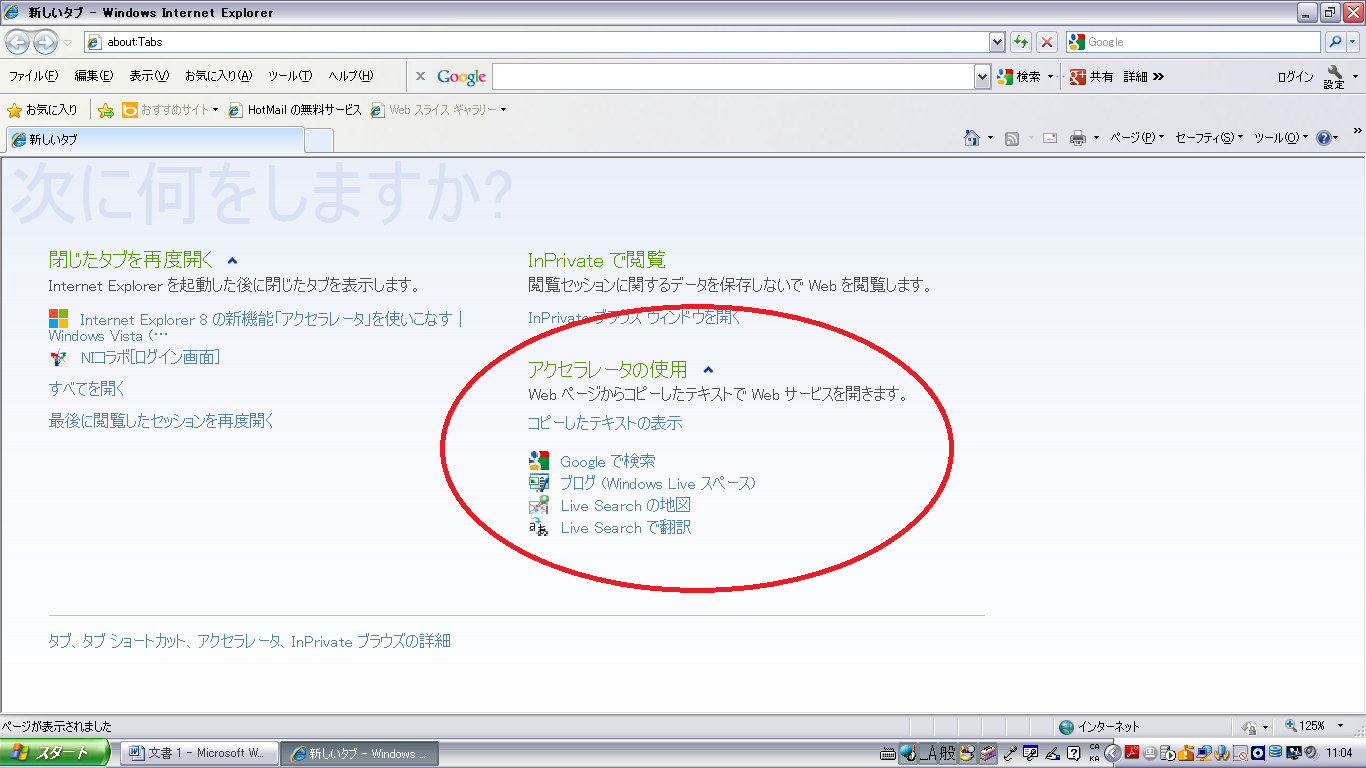This screenshot has width=1366, height=768.
Task: Click the RSS feeds icon
Action: (x=1012, y=138)
